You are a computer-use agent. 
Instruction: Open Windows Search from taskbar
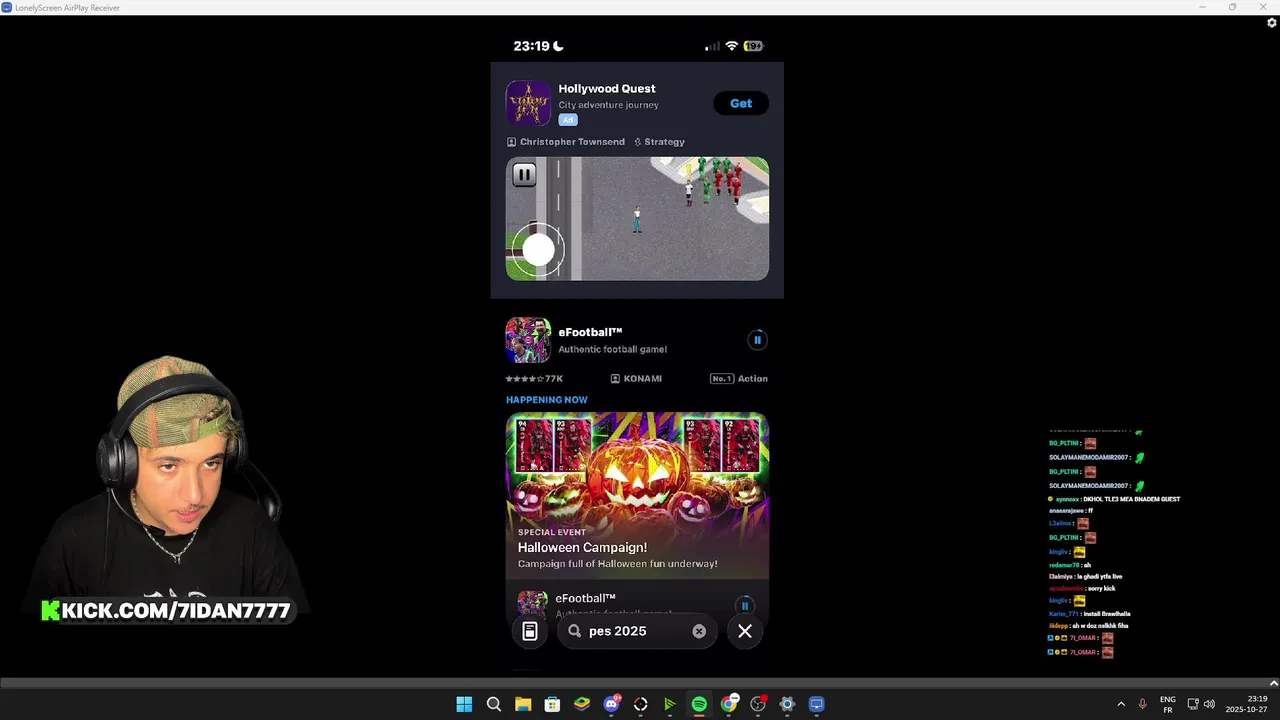[x=494, y=704]
